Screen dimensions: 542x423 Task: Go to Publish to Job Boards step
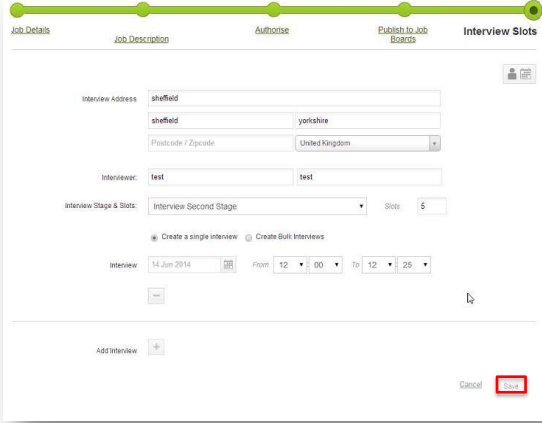403,34
